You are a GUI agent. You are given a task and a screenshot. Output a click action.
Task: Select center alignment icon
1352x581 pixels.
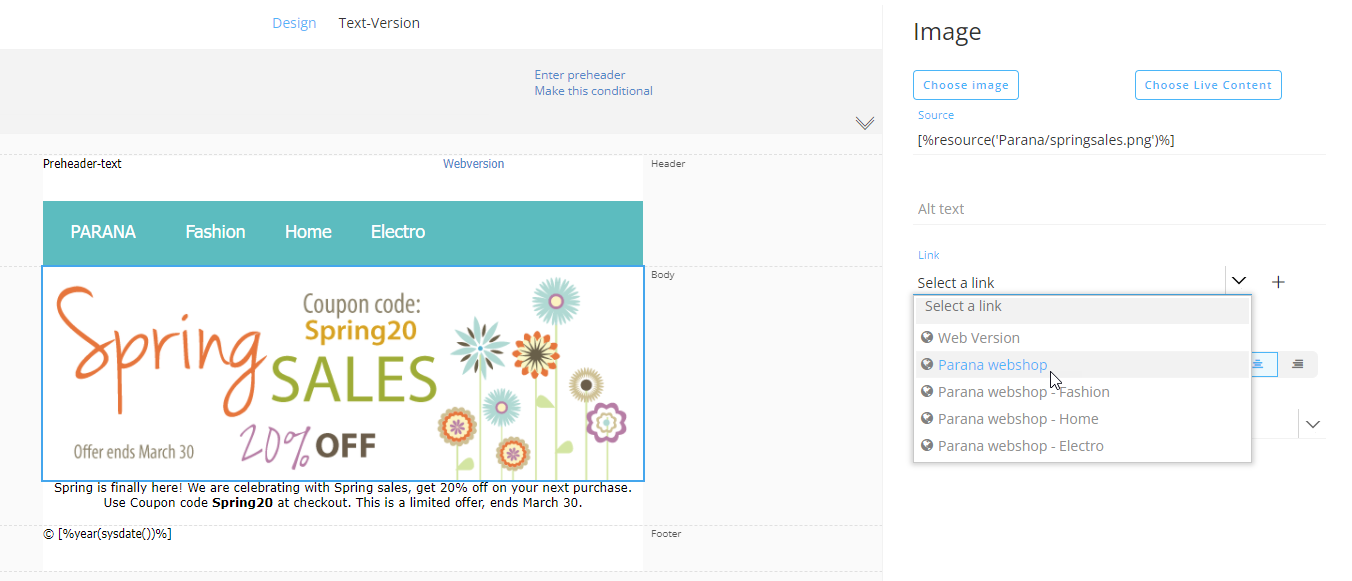coord(1258,364)
